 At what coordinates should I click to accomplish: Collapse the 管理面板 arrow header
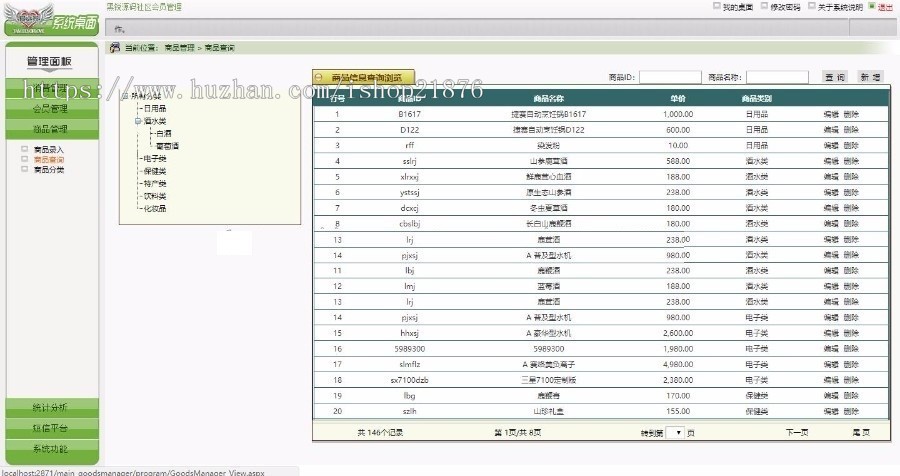49,62
